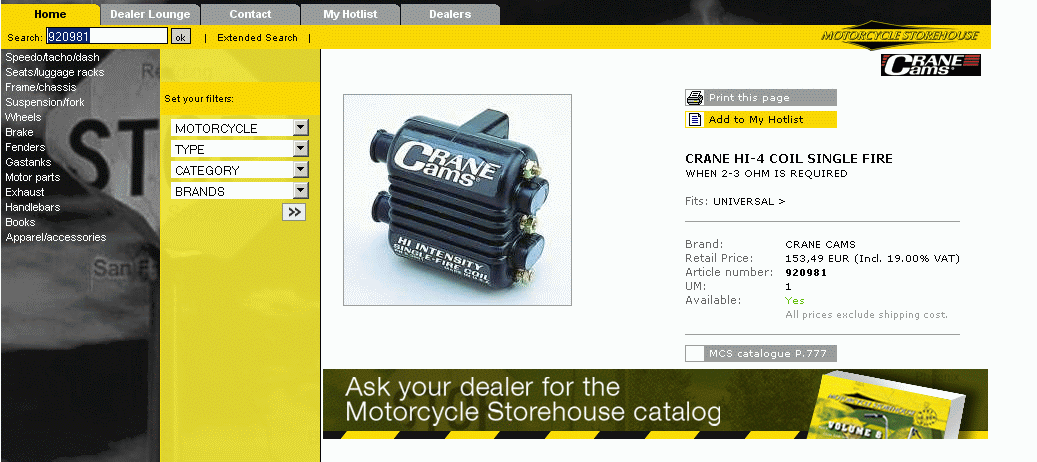Viewport: 1037px width, 462px height.
Task: Select the Exhaust category in sidebar
Action: [25, 192]
